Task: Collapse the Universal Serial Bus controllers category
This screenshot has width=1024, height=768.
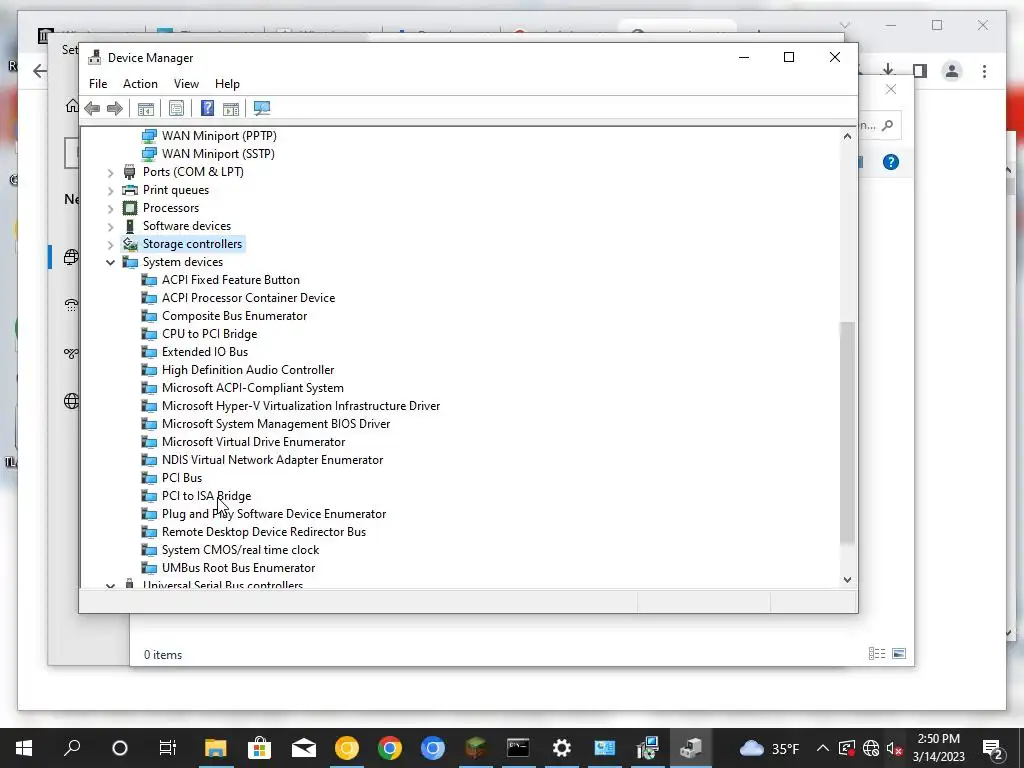Action: point(110,585)
